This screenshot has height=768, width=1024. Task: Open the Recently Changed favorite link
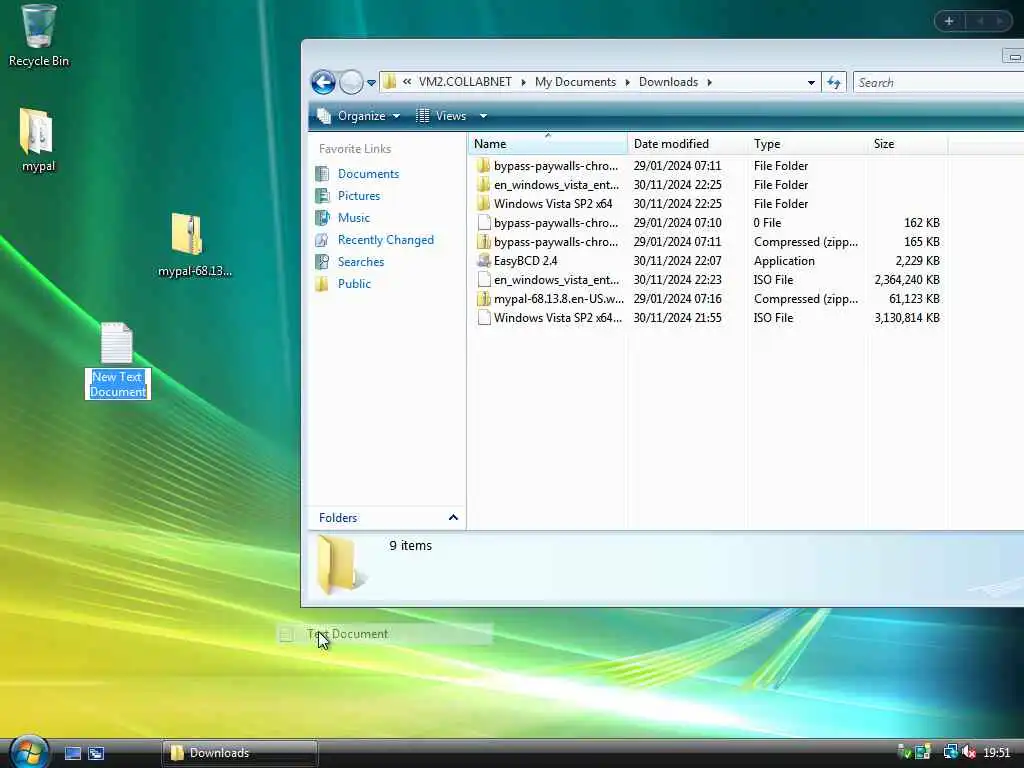pyautogui.click(x=385, y=240)
